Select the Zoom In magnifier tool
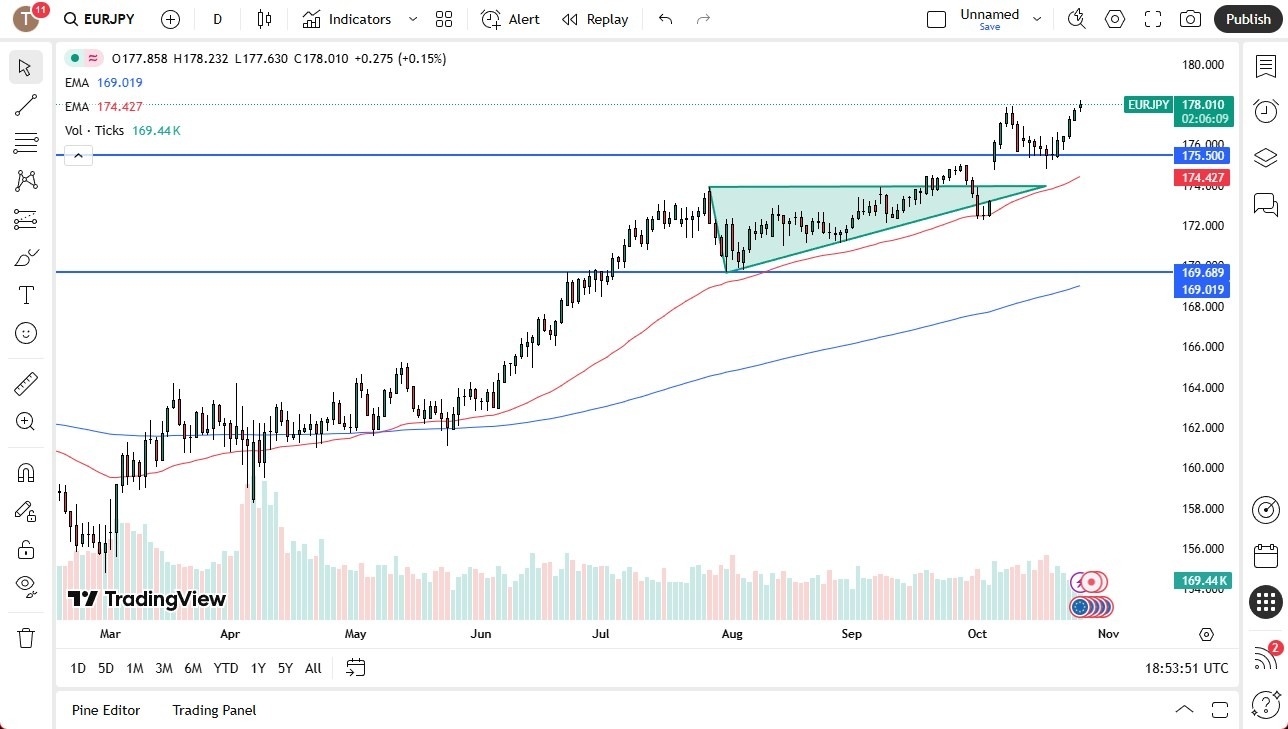Viewport: 1288px width, 729px height. tap(25, 421)
